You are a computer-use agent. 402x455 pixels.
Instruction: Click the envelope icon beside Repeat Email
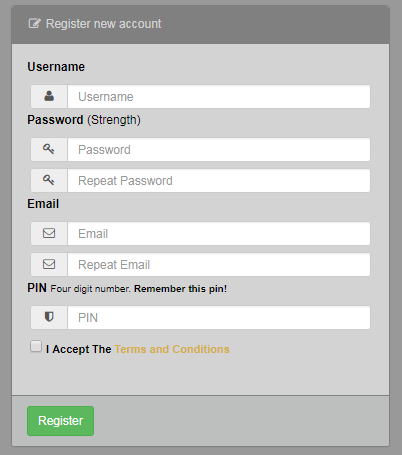coord(49,264)
